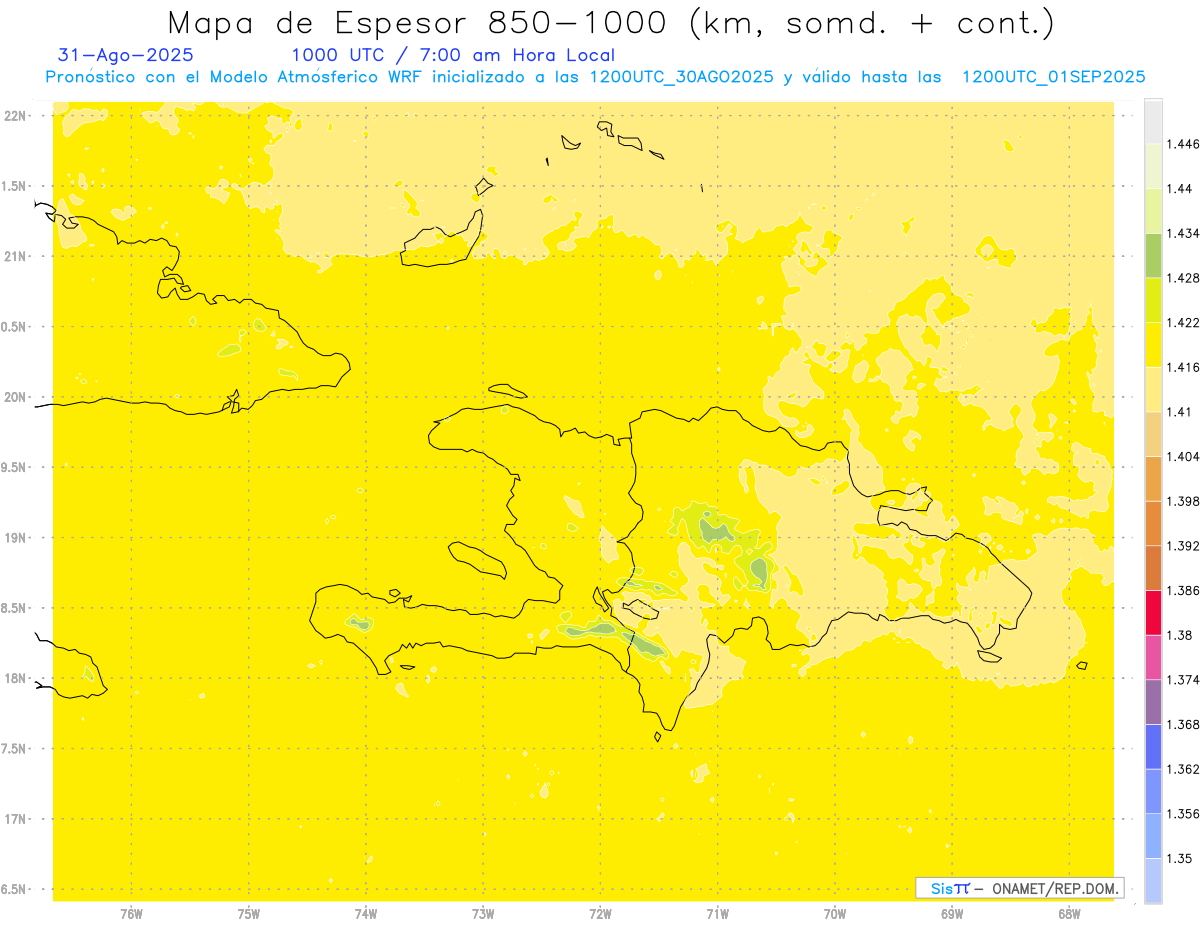Click the '1000 UTC / 7:00 am Hora Local' label
The image size is (1200, 927).
pyautogui.click(x=453, y=56)
